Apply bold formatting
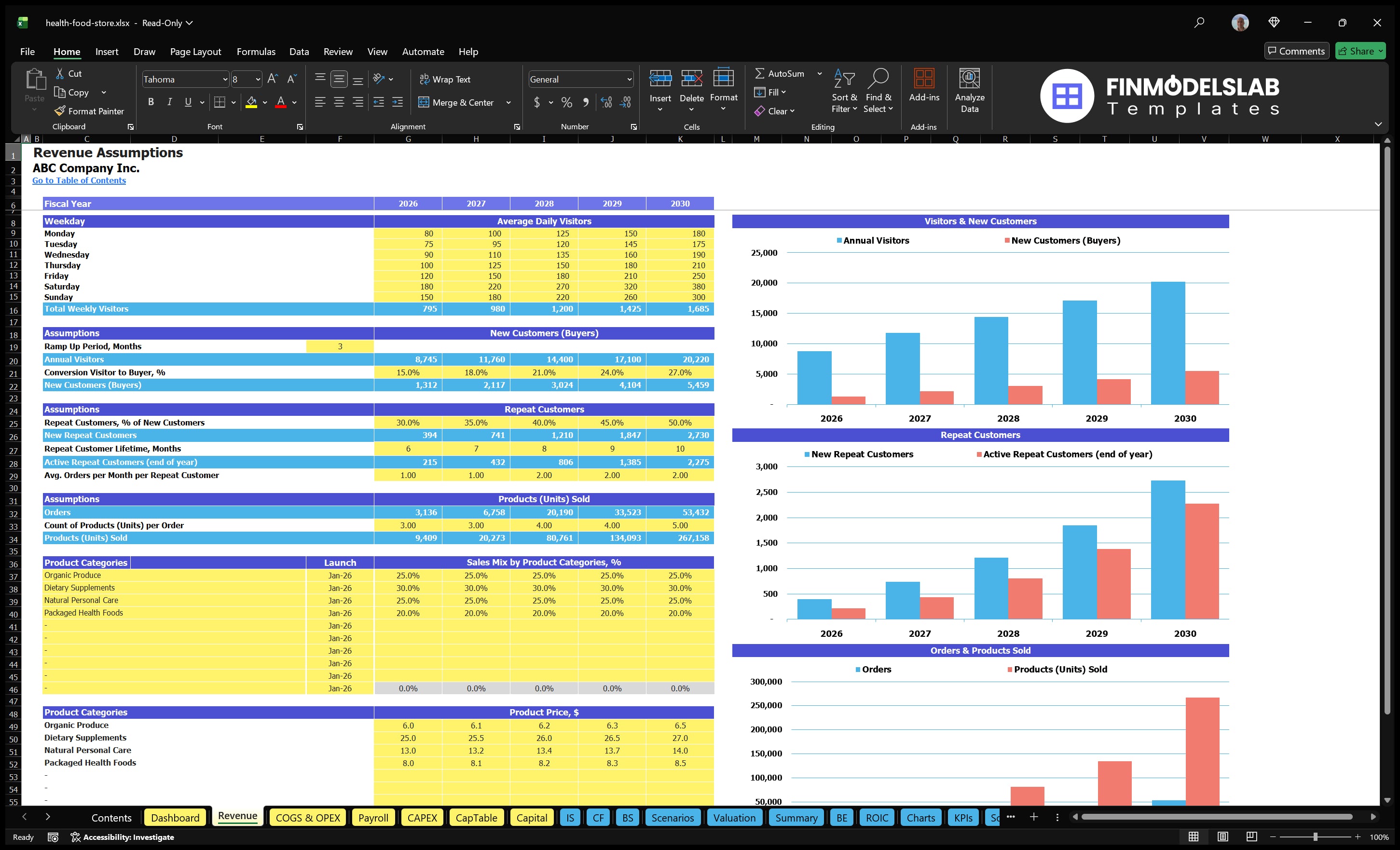Viewport: 1400px width, 850px height. (151, 102)
